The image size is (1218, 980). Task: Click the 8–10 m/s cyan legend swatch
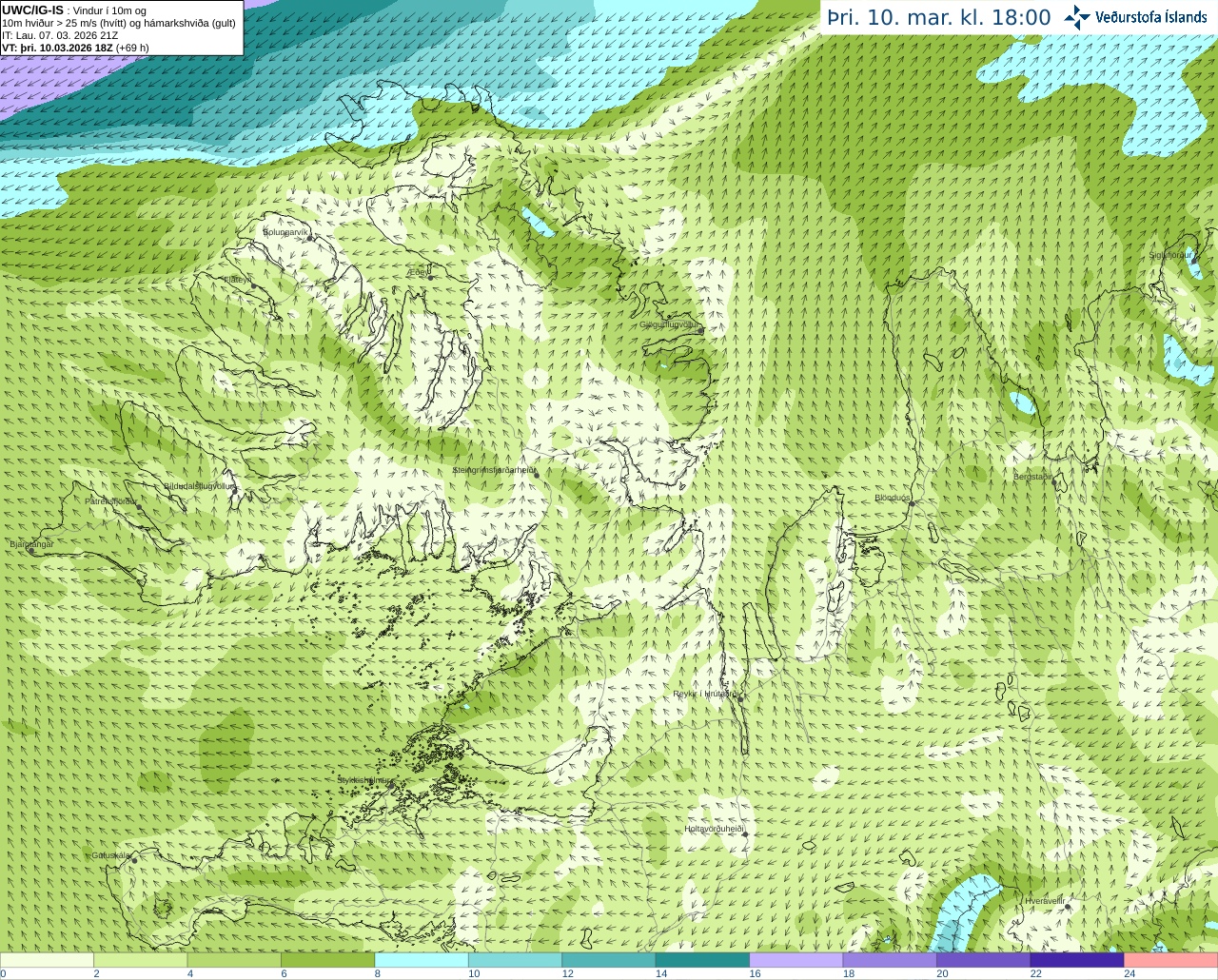pyautogui.click(x=422, y=960)
